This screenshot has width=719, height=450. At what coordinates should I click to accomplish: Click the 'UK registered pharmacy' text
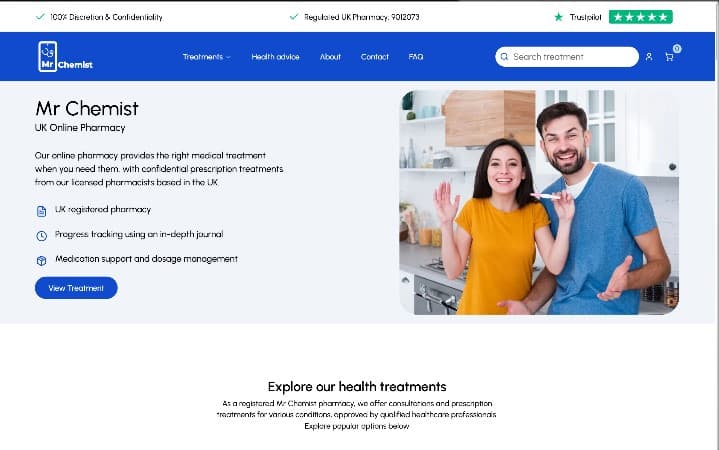tap(103, 210)
